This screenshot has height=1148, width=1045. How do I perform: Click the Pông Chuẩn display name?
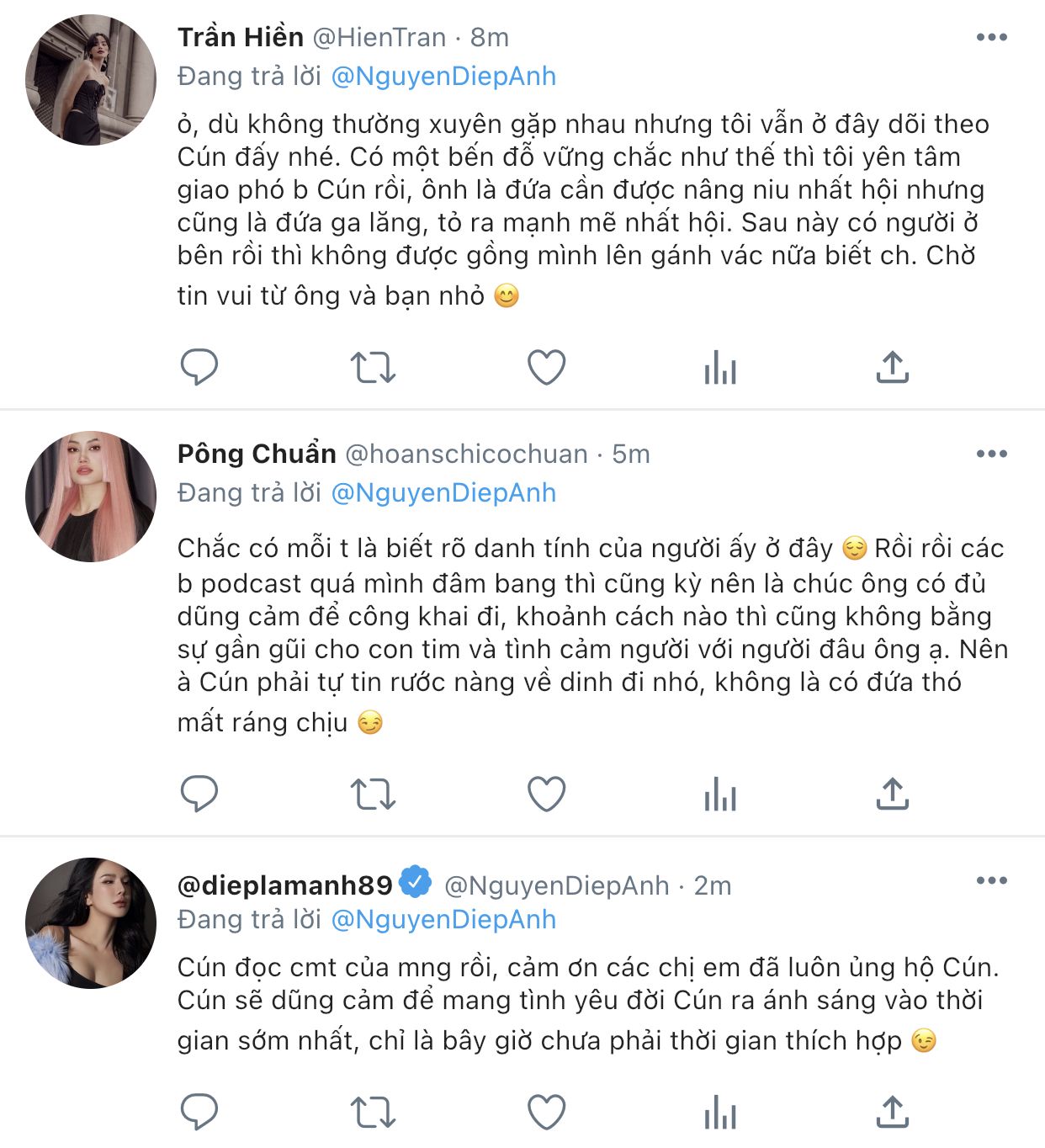click(257, 454)
